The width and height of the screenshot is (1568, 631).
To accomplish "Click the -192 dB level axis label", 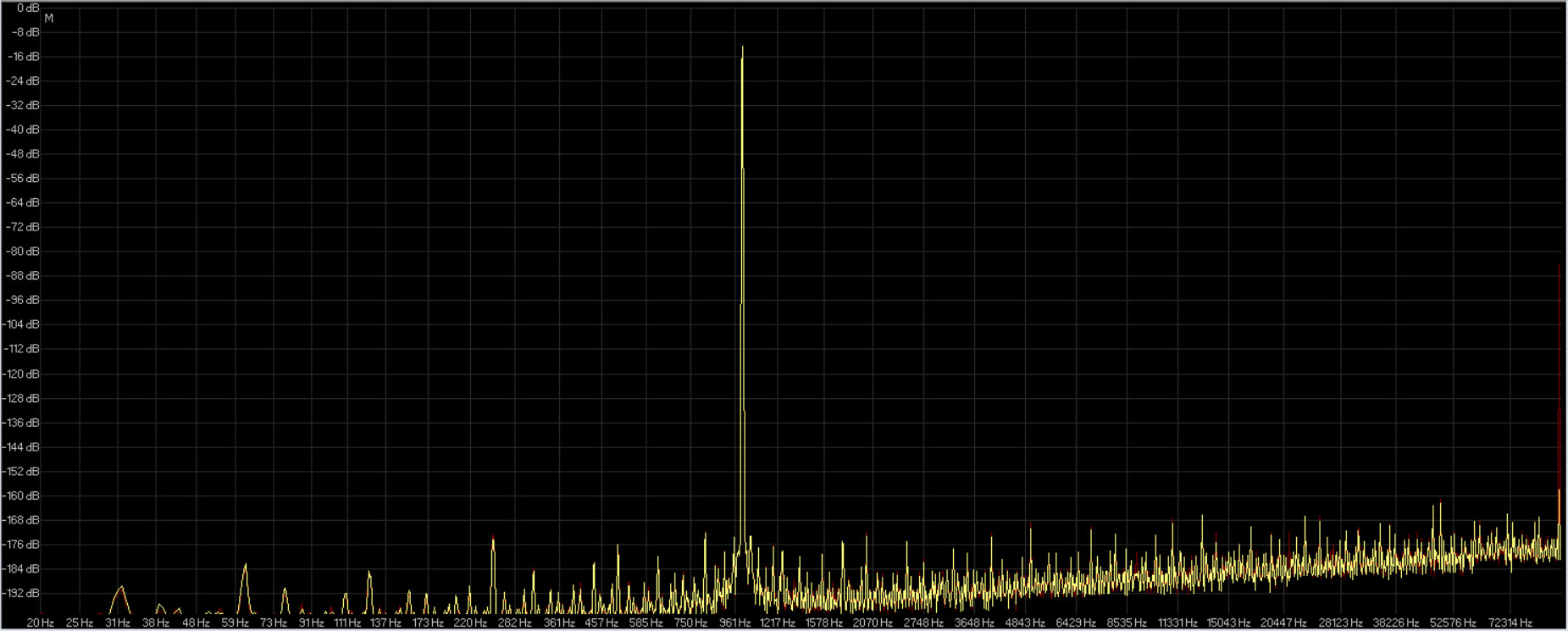I will click(x=22, y=593).
